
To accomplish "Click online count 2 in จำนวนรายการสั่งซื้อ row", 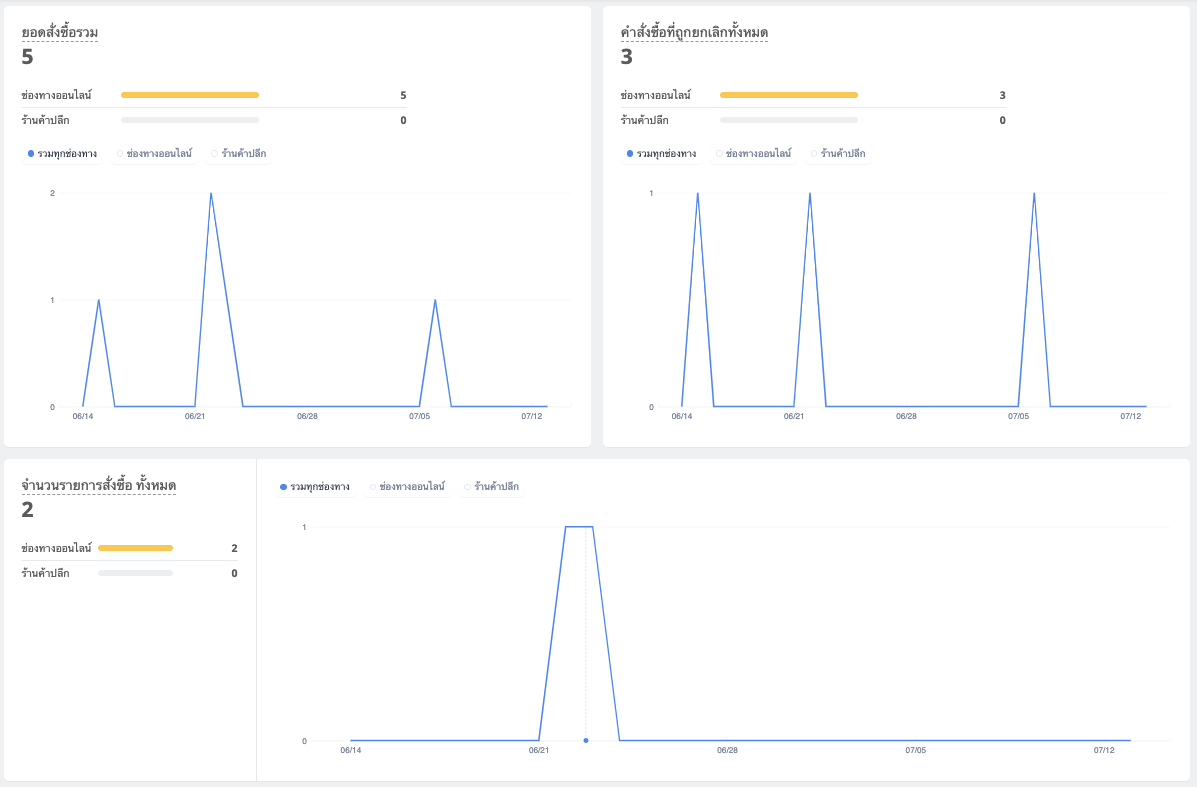I will tap(234, 548).
